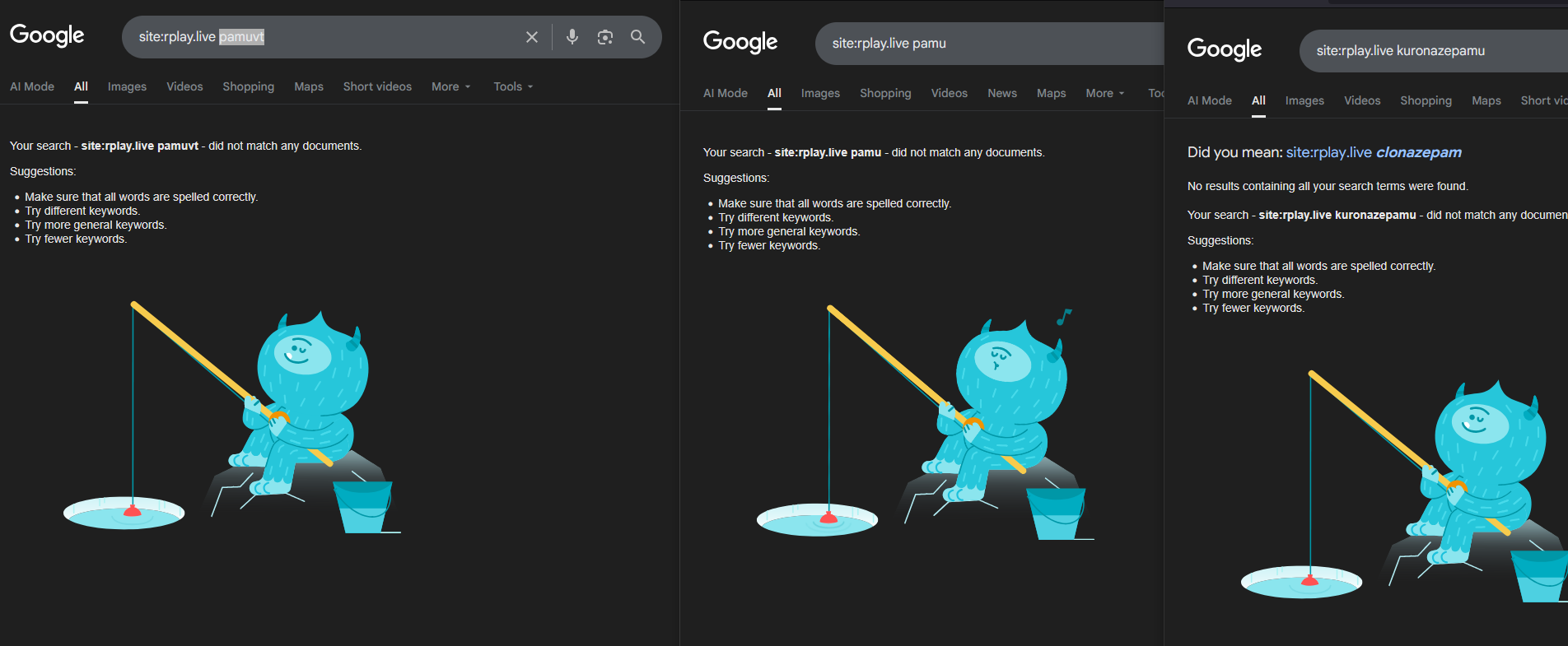Expand the Tools dropdown in the pamuvt window
The width and height of the screenshot is (1568, 646).
(x=513, y=86)
